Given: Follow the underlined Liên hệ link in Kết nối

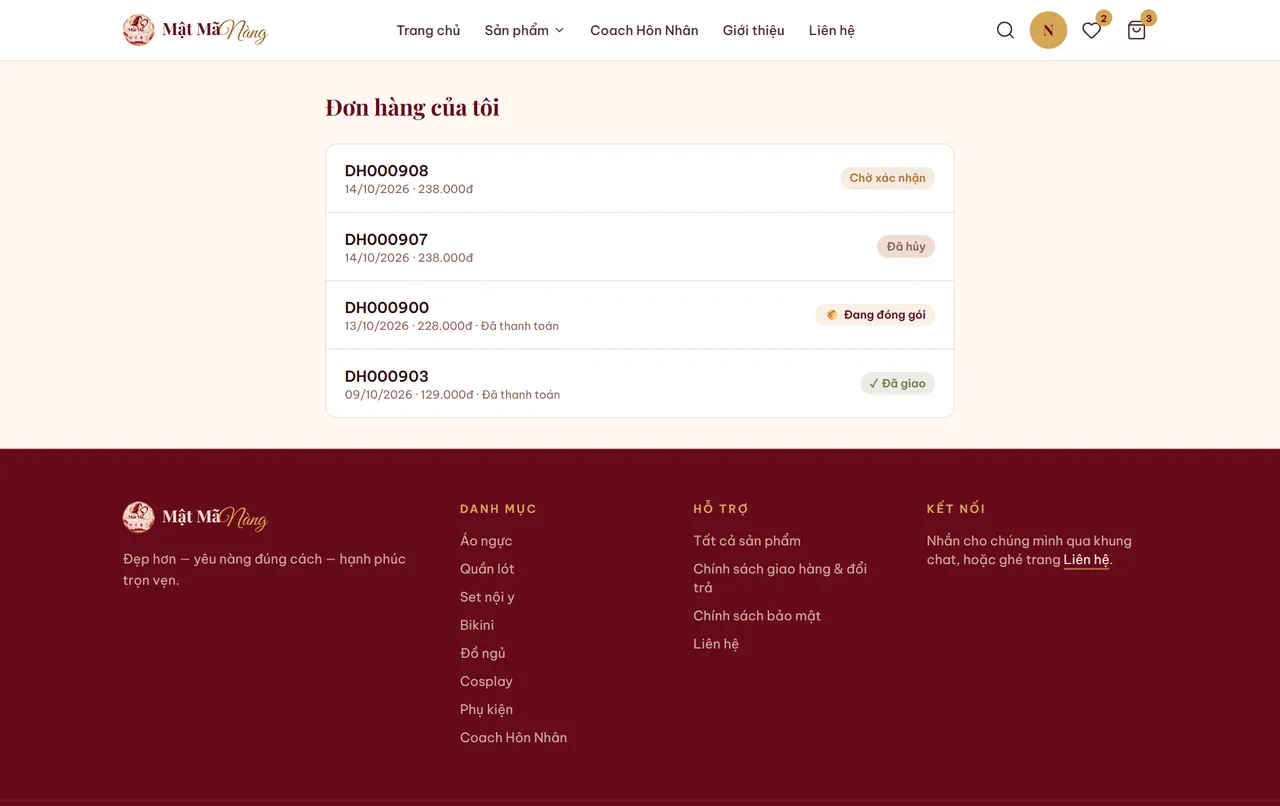Looking at the screenshot, I should (x=1086, y=560).
